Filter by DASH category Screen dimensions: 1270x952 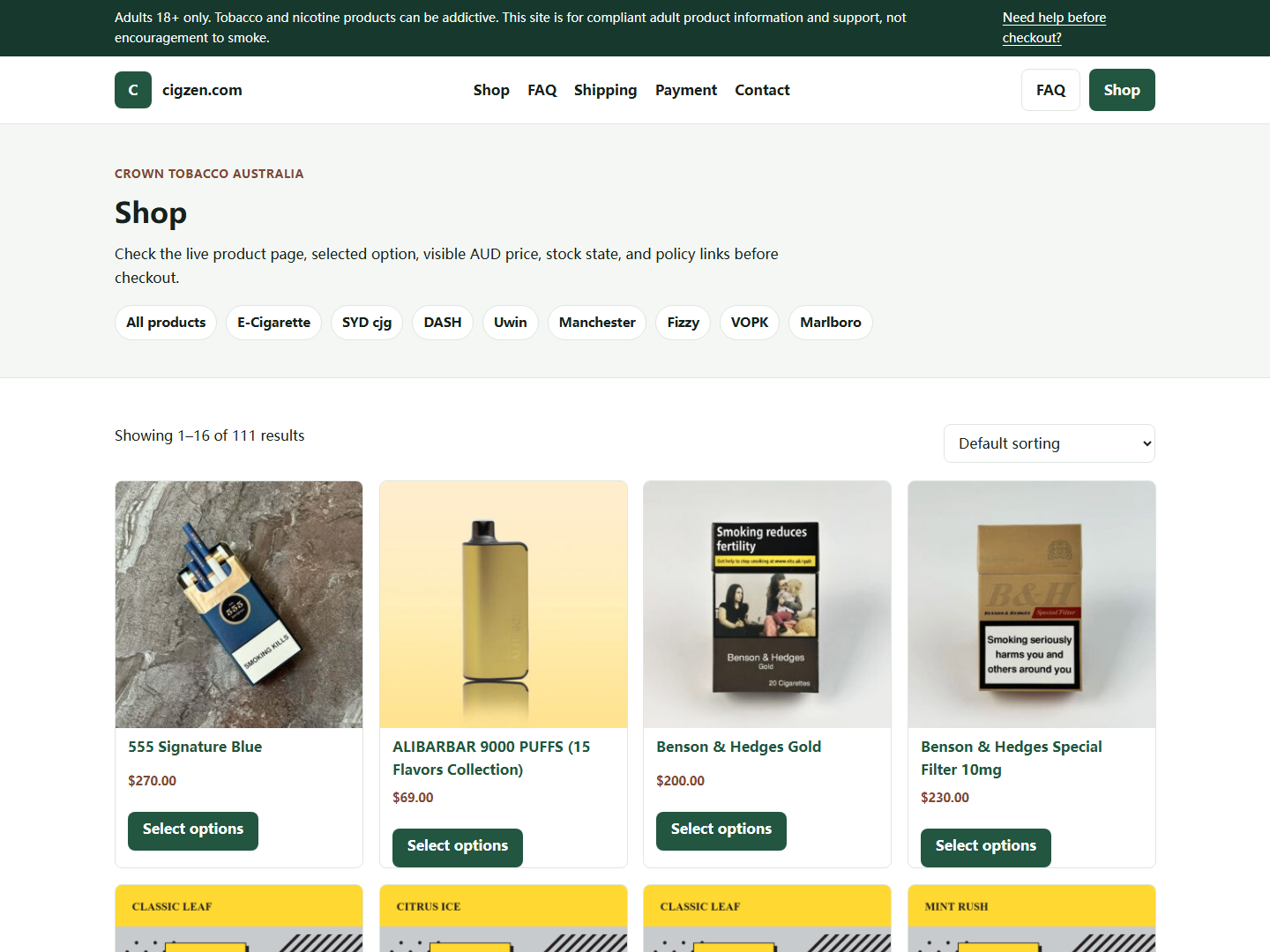point(443,323)
